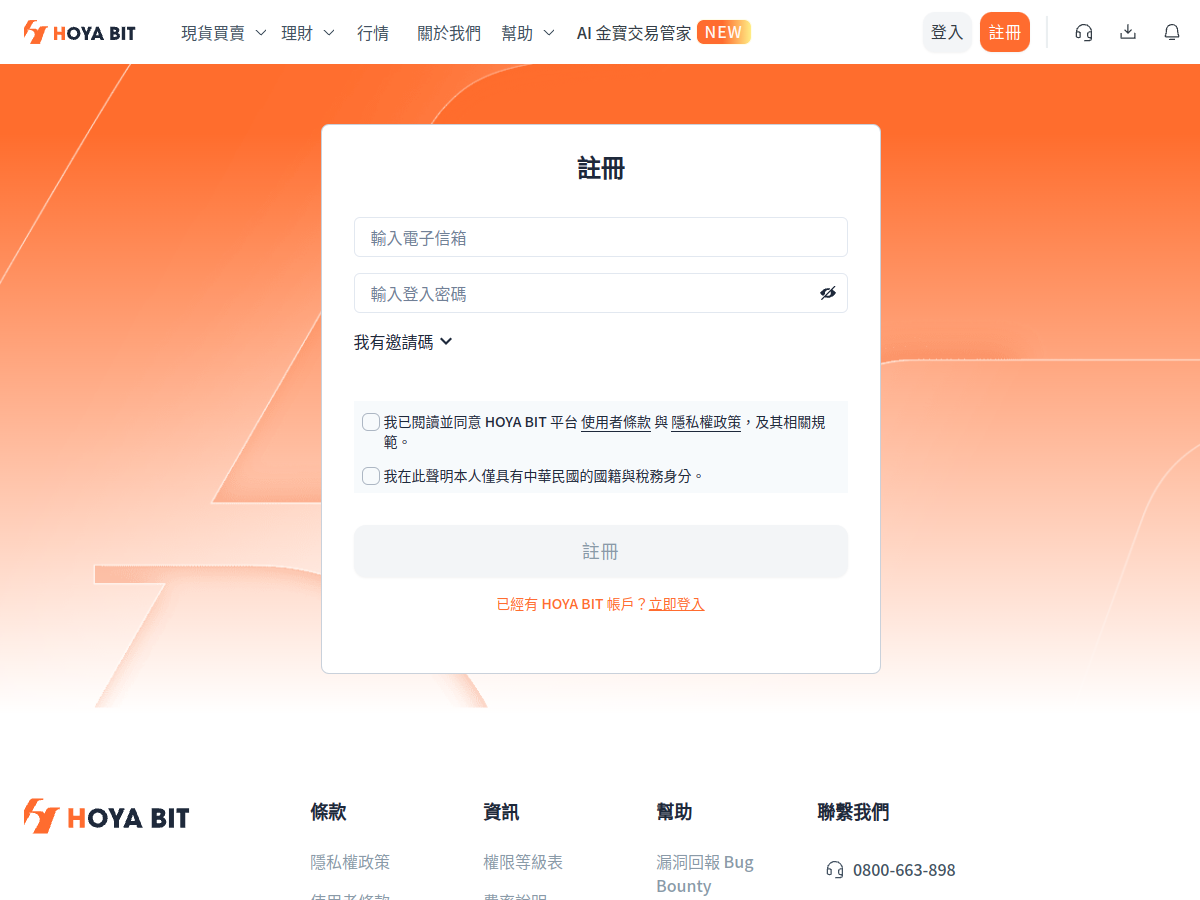Screen dimensions: 1200x900
Task: Open customer support headset icon
Action: pyautogui.click(x=1084, y=32)
